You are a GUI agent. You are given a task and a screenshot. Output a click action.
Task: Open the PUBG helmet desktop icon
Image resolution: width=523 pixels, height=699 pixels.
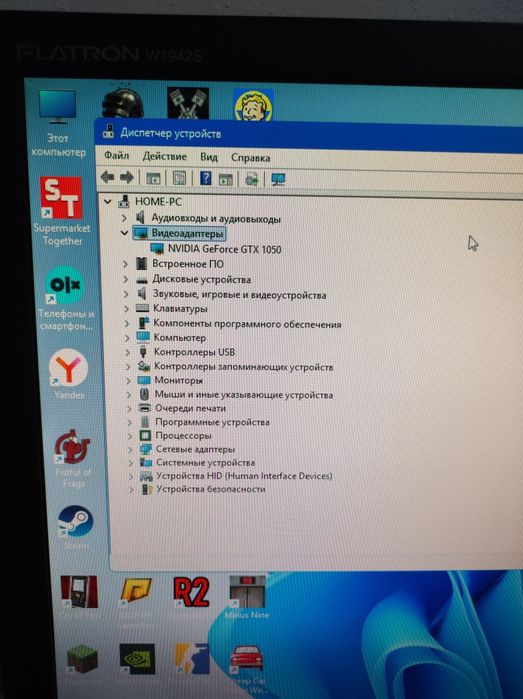123,104
